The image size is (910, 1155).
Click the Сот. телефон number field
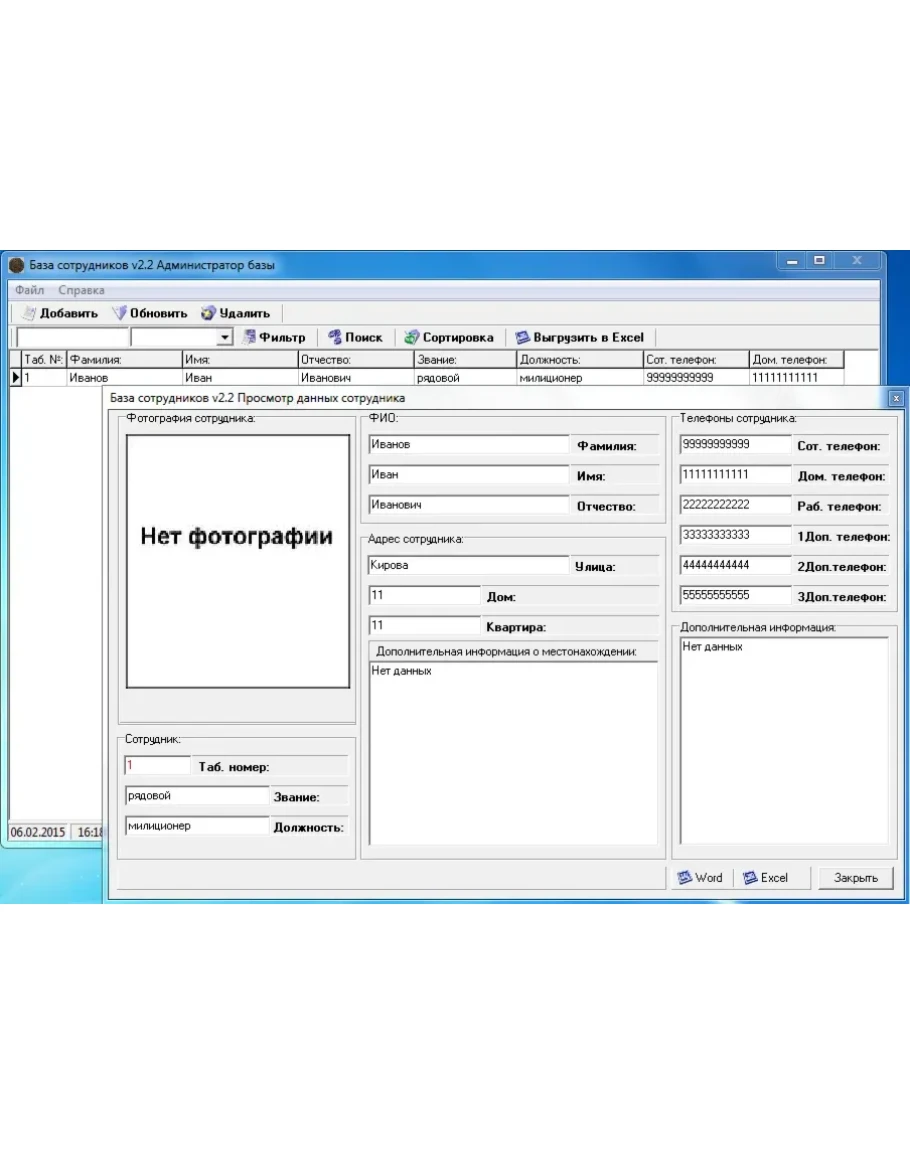(x=735, y=445)
